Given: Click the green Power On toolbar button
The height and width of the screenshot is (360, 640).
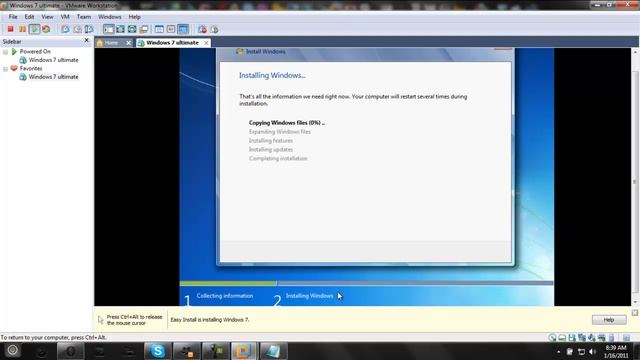Looking at the screenshot, I should click(34, 29).
